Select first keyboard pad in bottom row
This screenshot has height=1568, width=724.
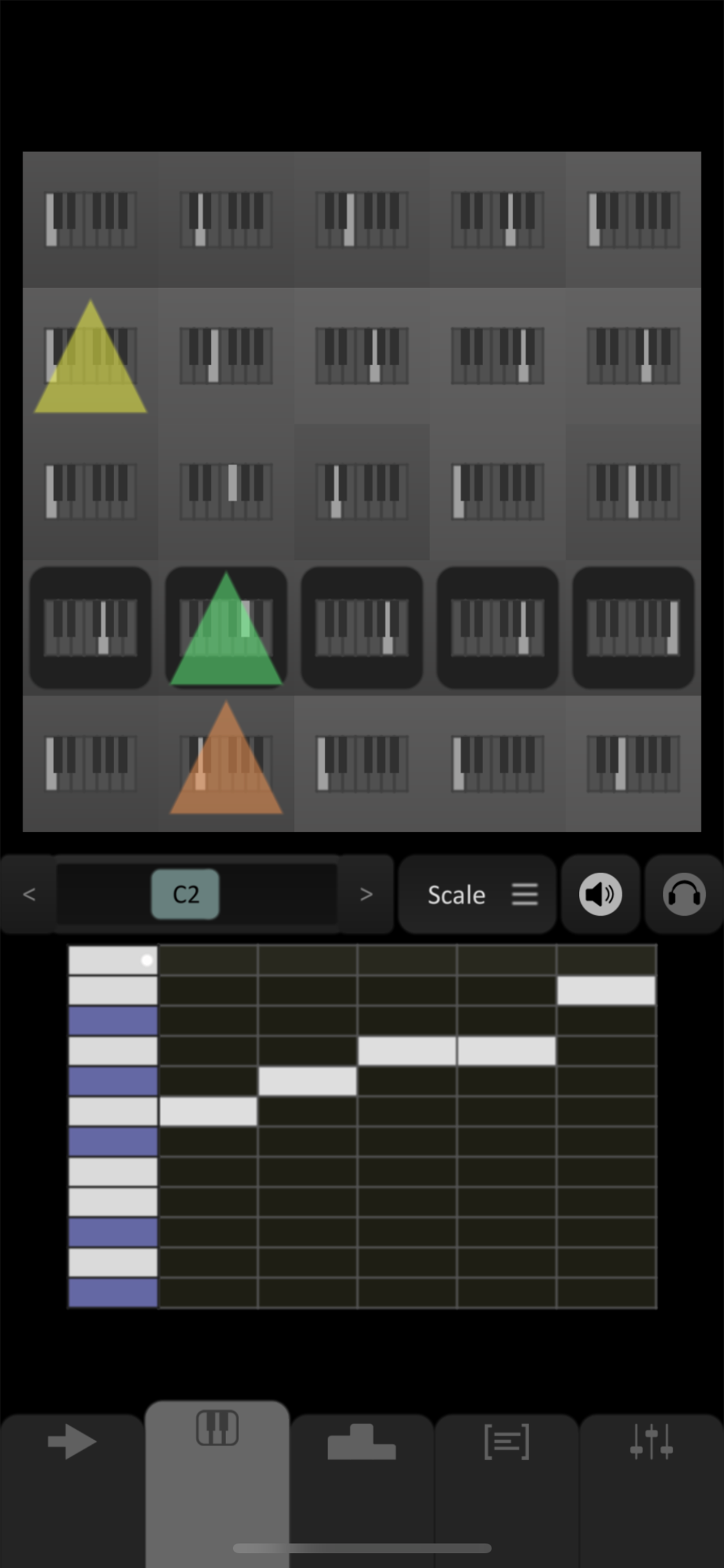coord(90,764)
